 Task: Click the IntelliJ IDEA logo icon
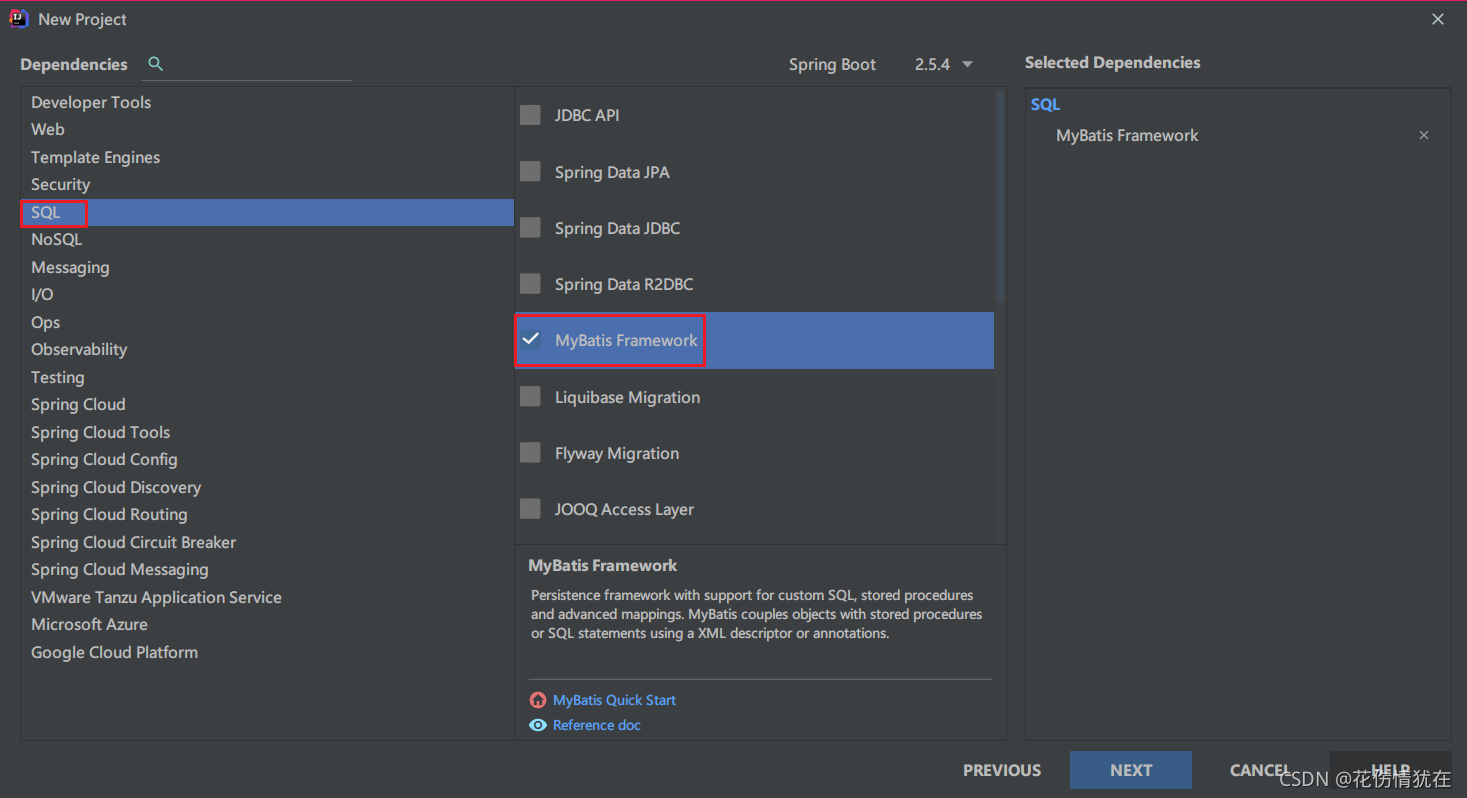[19, 19]
